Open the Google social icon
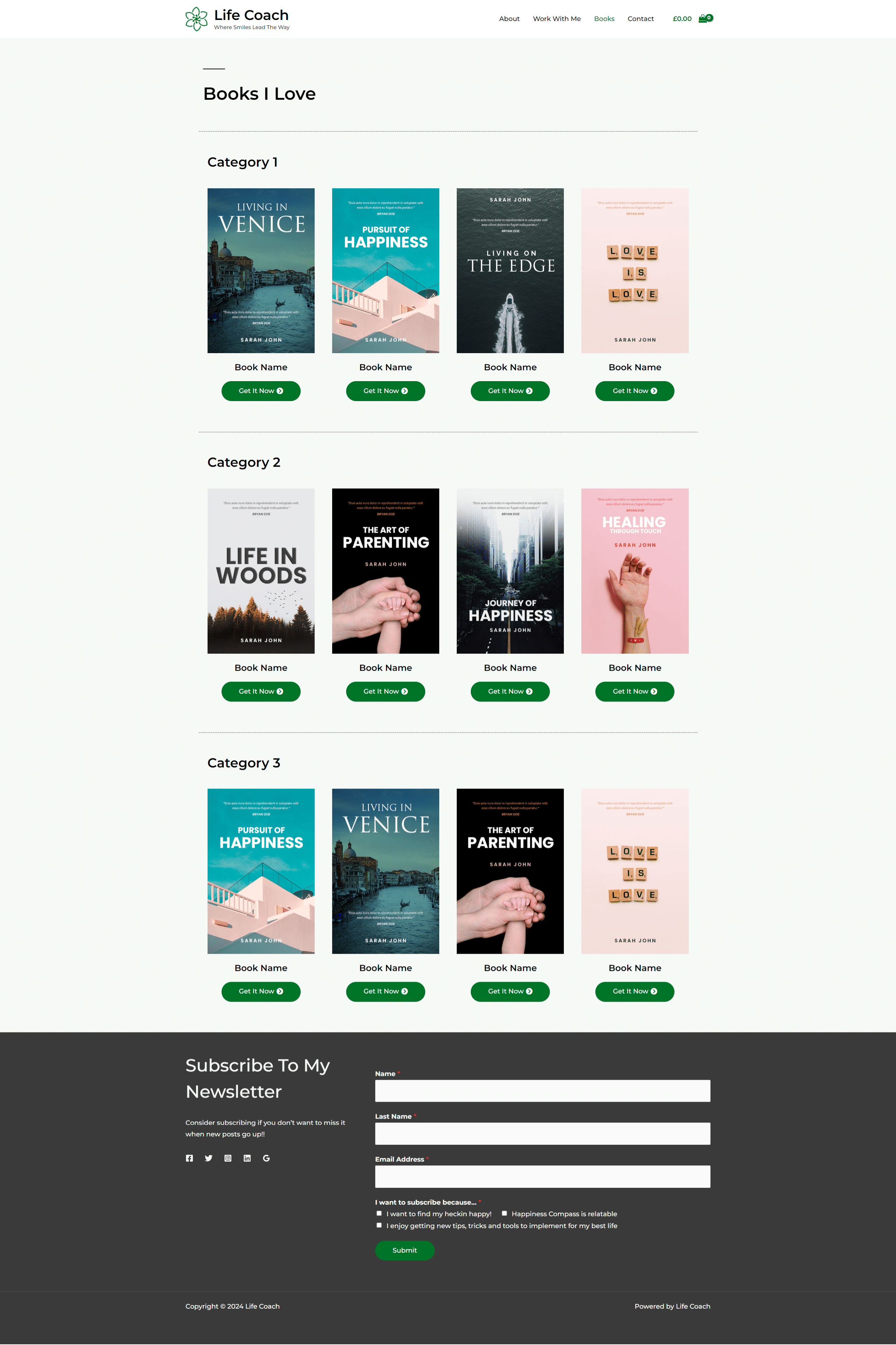Screen dimensions: 896x1345 click(x=266, y=1158)
